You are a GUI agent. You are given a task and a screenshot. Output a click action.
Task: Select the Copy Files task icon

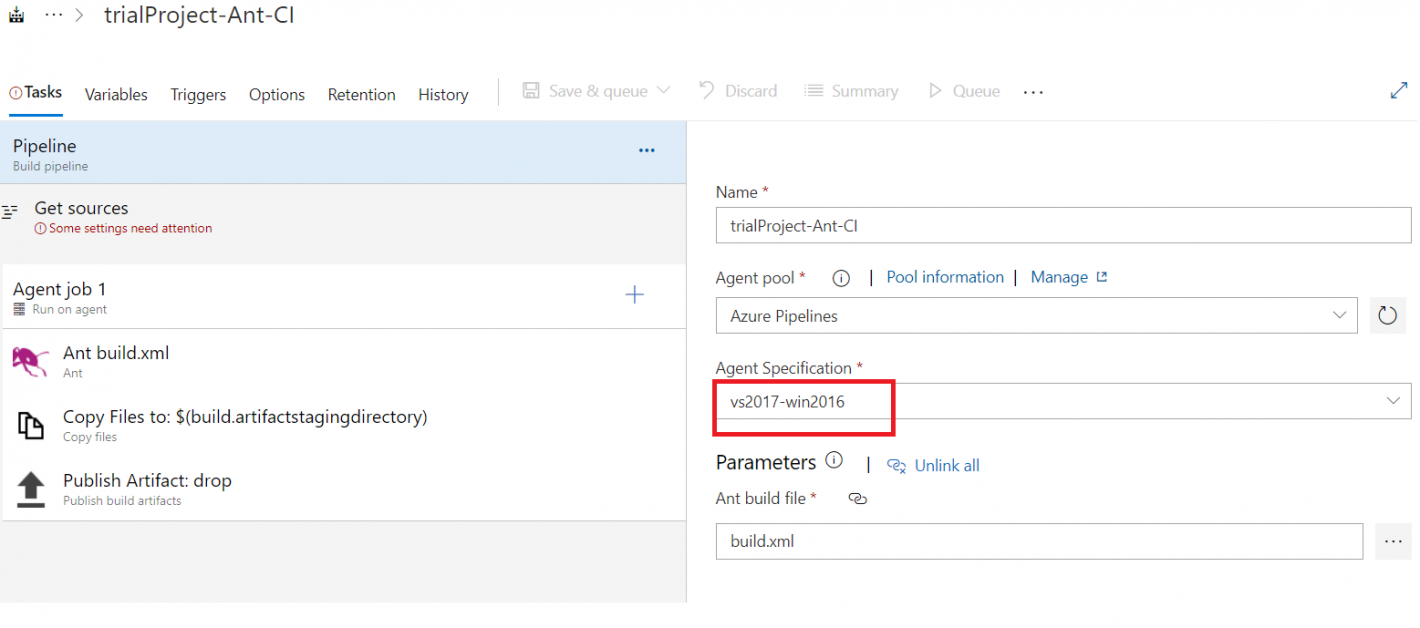tap(30, 424)
